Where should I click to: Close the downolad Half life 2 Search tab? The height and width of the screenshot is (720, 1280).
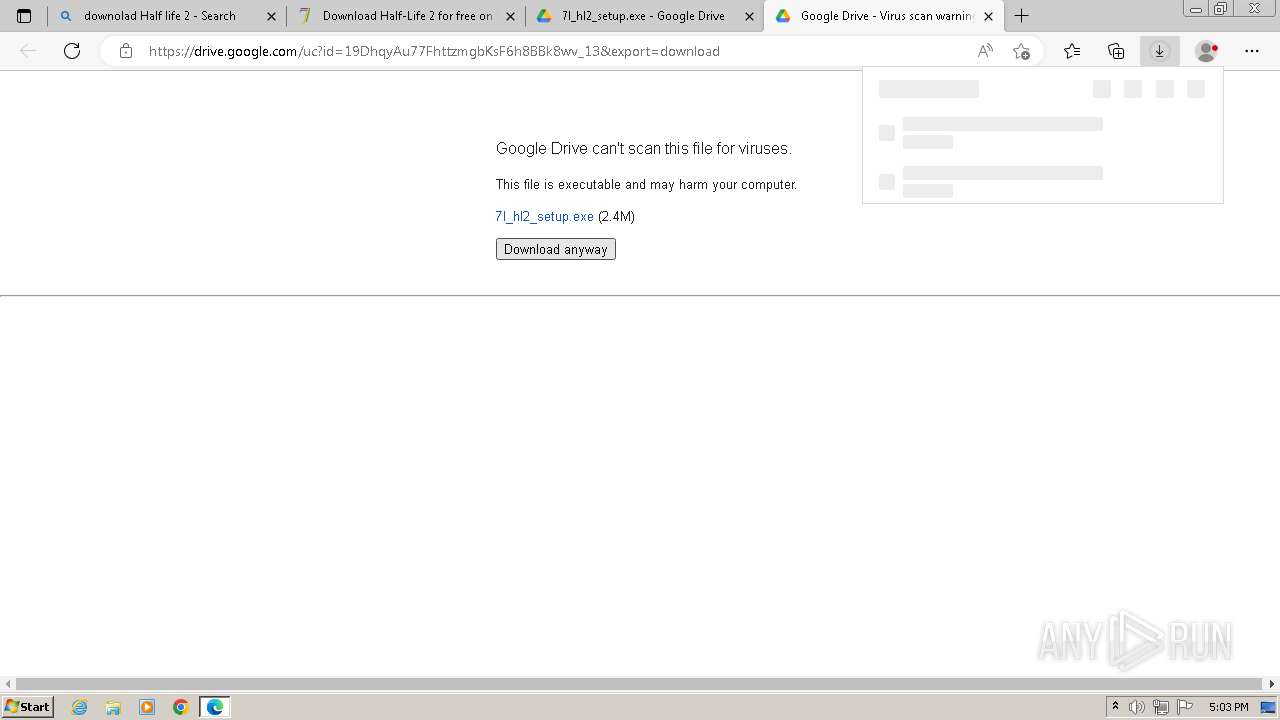271,16
